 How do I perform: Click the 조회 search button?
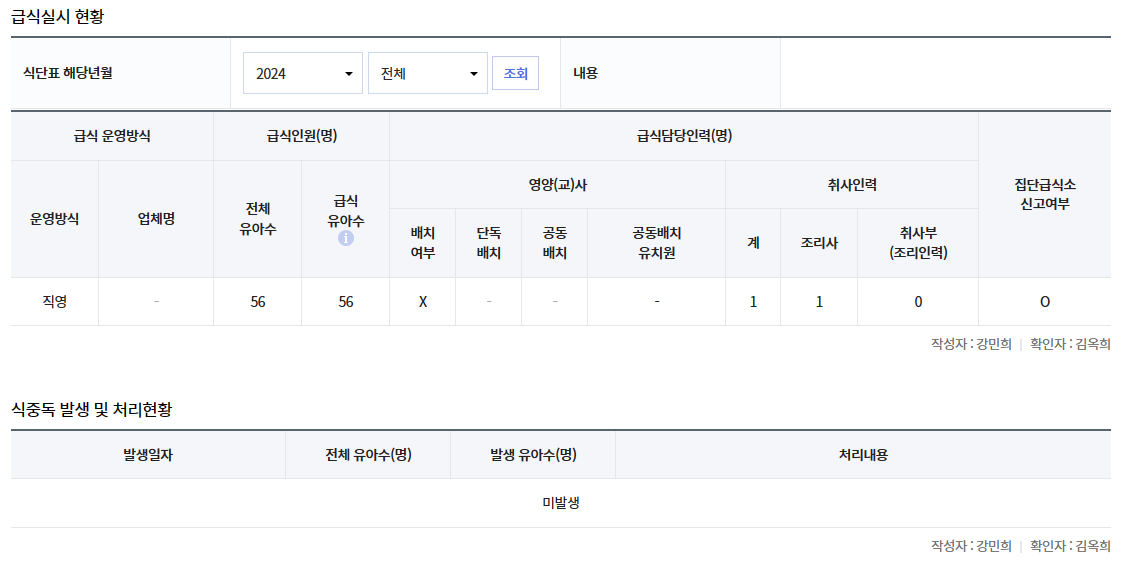coord(515,73)
